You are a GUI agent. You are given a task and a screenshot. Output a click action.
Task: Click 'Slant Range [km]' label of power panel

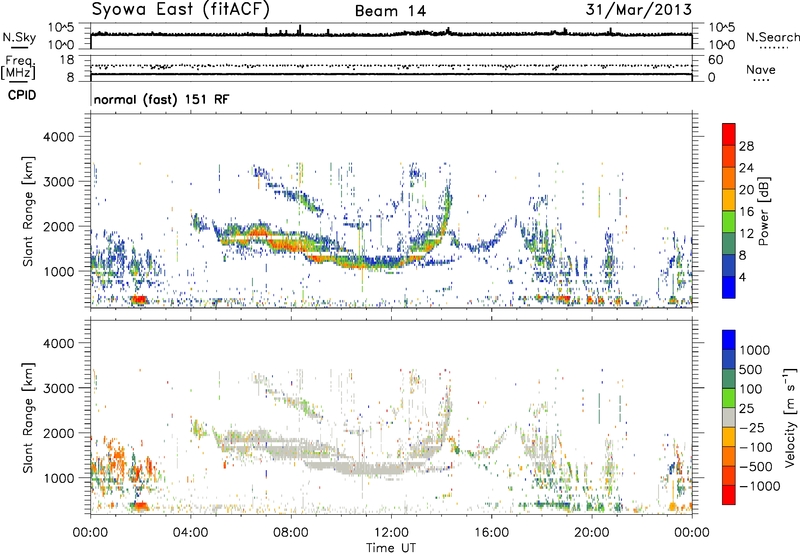[28, 211]
